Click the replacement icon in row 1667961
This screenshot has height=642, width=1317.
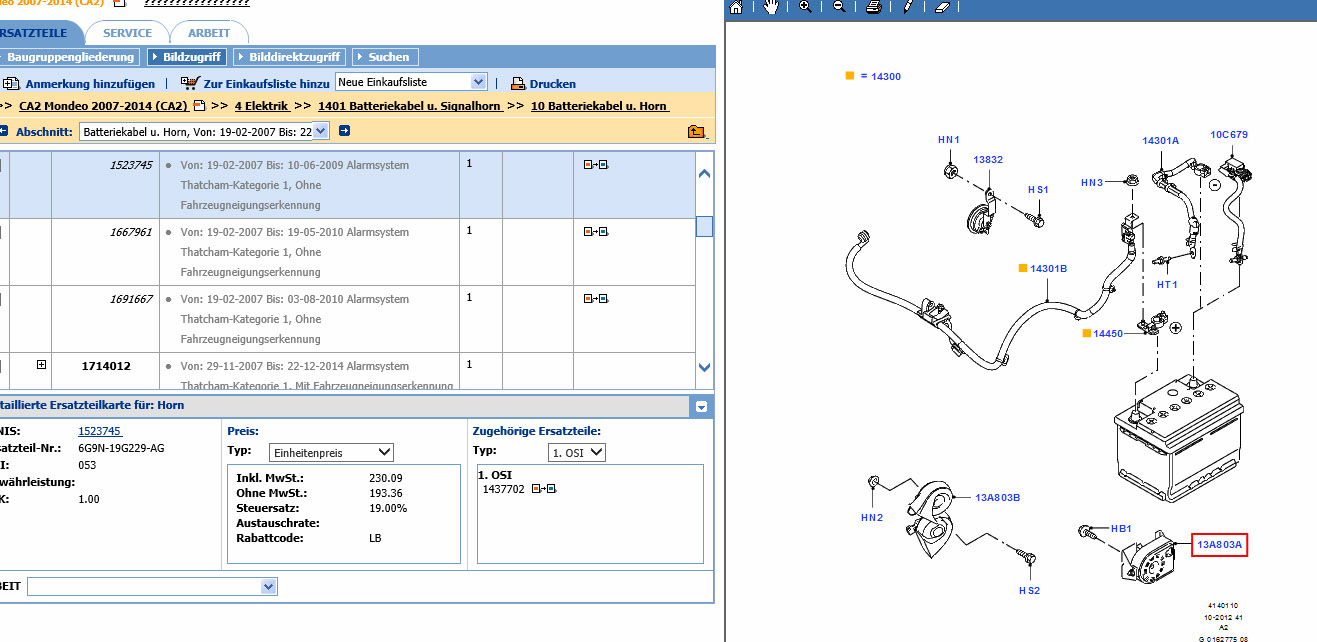pyautogui.click(x=596, y=232)
